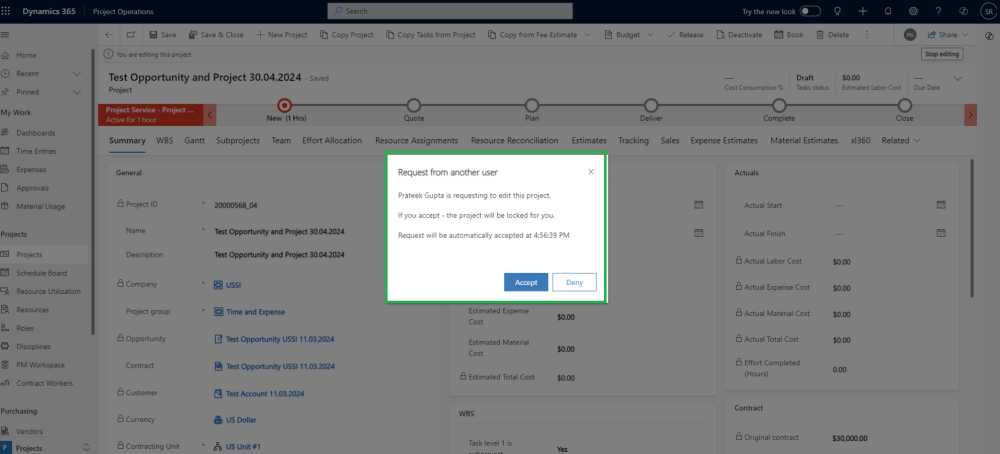The width and height of the screenshot is (1000, 454).
Task: Click Copy Tasks from Project
Action: 430,34
